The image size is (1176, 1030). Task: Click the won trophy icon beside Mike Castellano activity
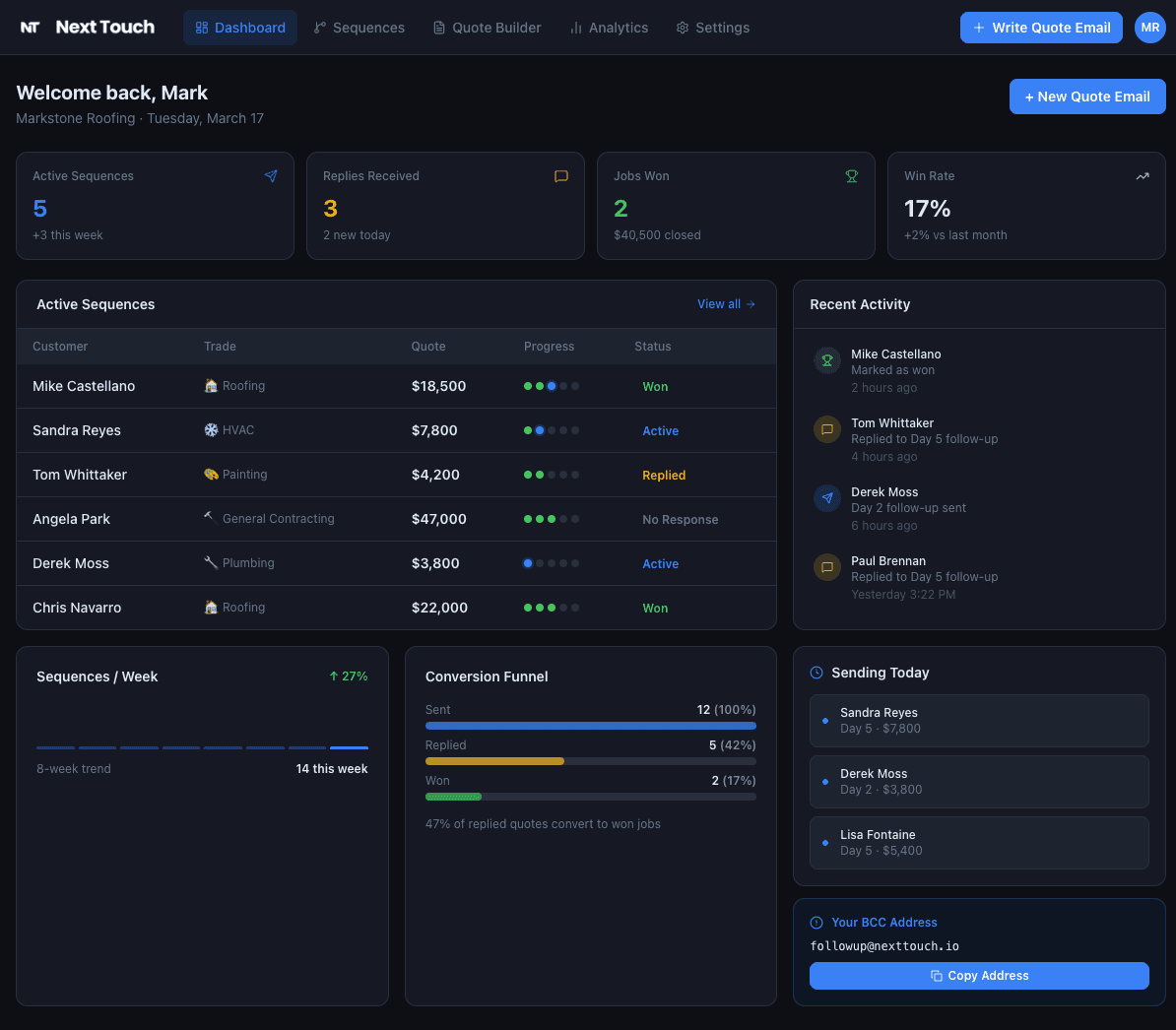(x=827, y=360)
